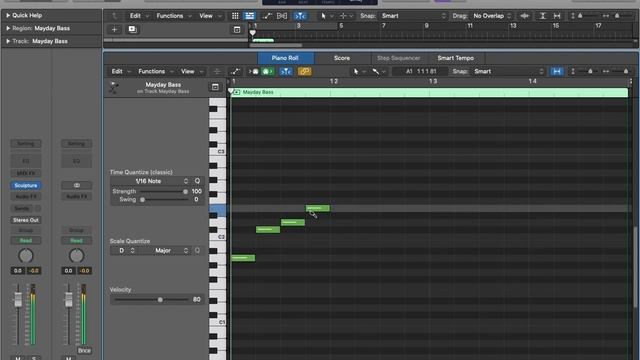Select the Piano Roll pointer tool
The image size is (640, 360).
[356, 71]
